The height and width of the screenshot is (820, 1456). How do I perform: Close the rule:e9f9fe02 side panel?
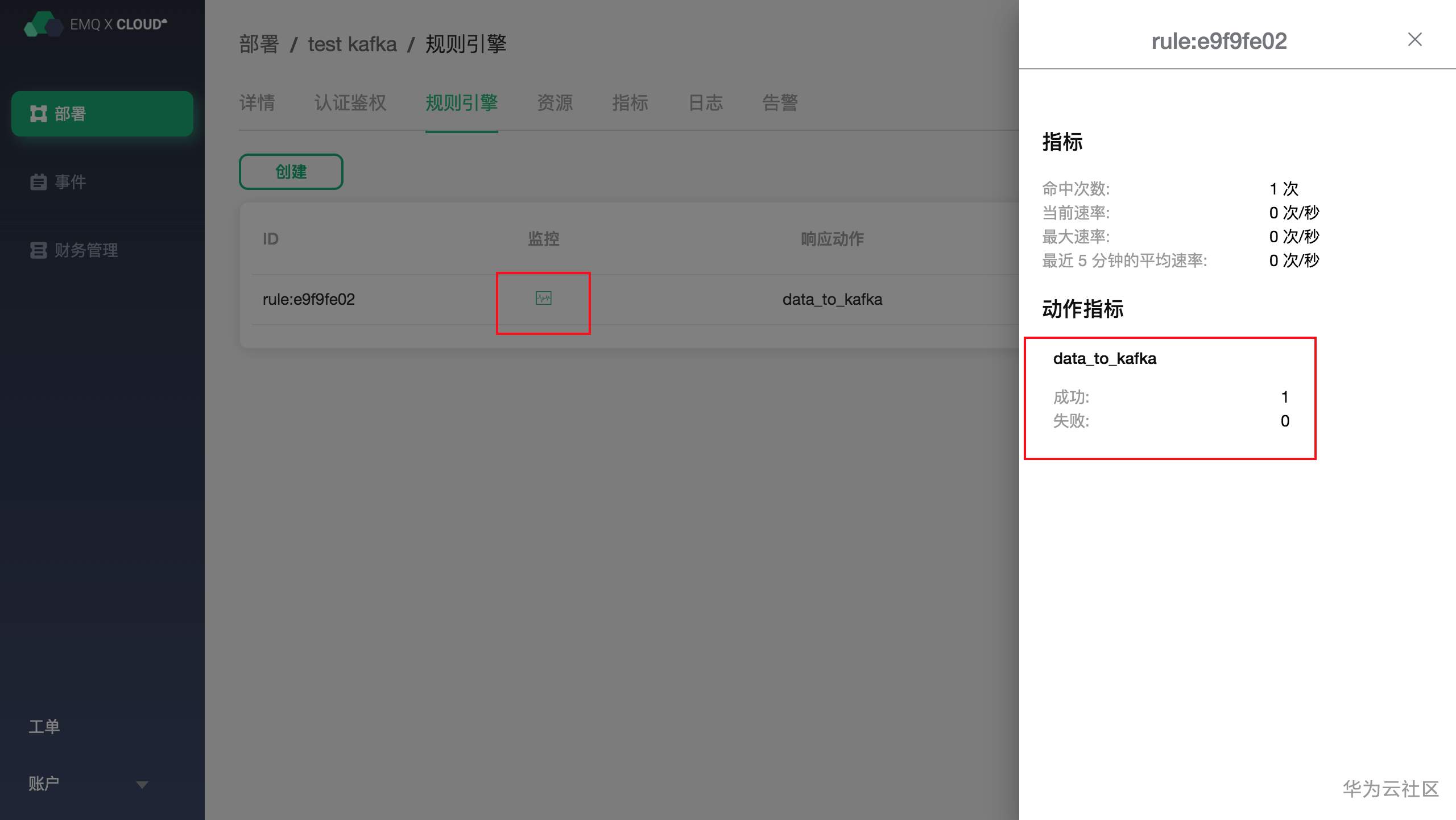click(1414, 40)
